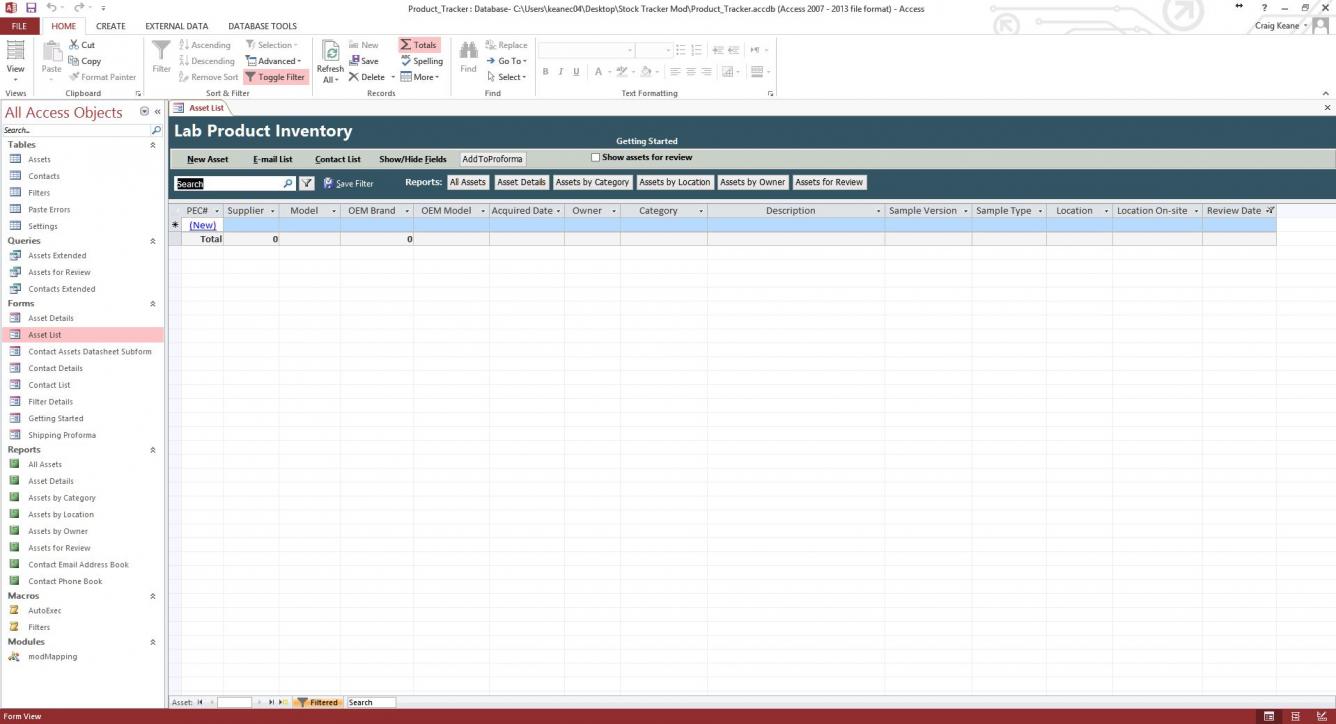This screenshot has width=1336, height=724.
Task: Click the Italic formatting button
Action: coord(561,72)
